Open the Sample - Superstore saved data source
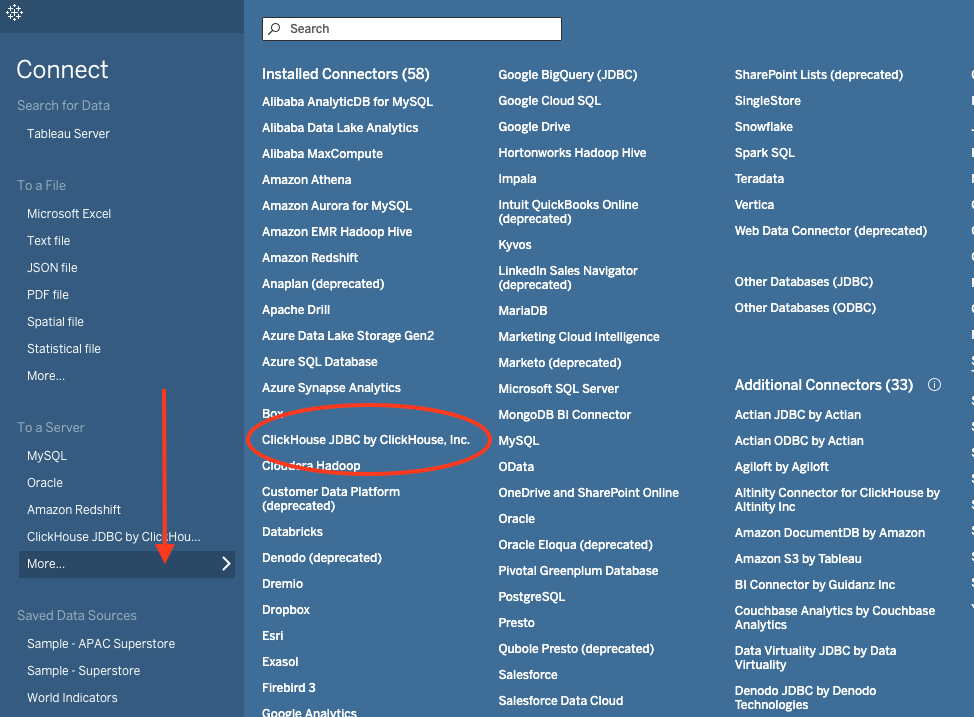This screenshot has width=974, height=717. click(x=83, y=671)
